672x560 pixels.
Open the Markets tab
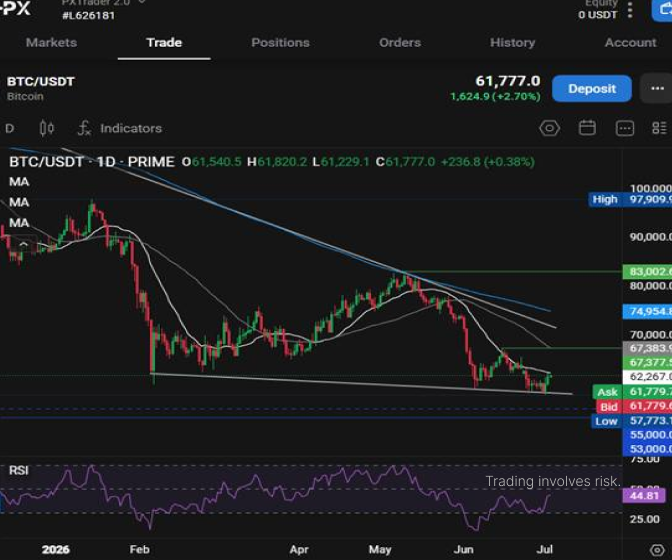tap(51, 42)
